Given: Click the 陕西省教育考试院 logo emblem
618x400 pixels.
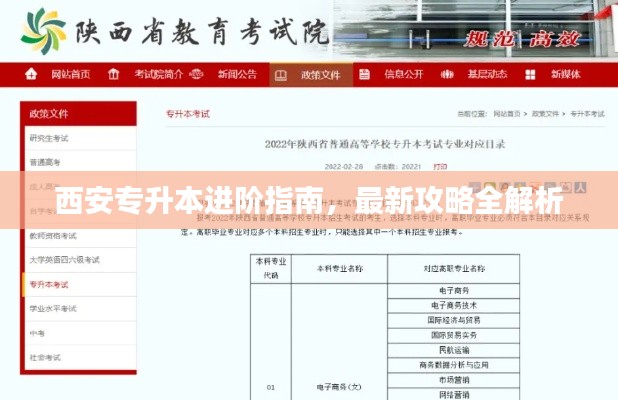Looking at the screenshot, I should point(41,32).
